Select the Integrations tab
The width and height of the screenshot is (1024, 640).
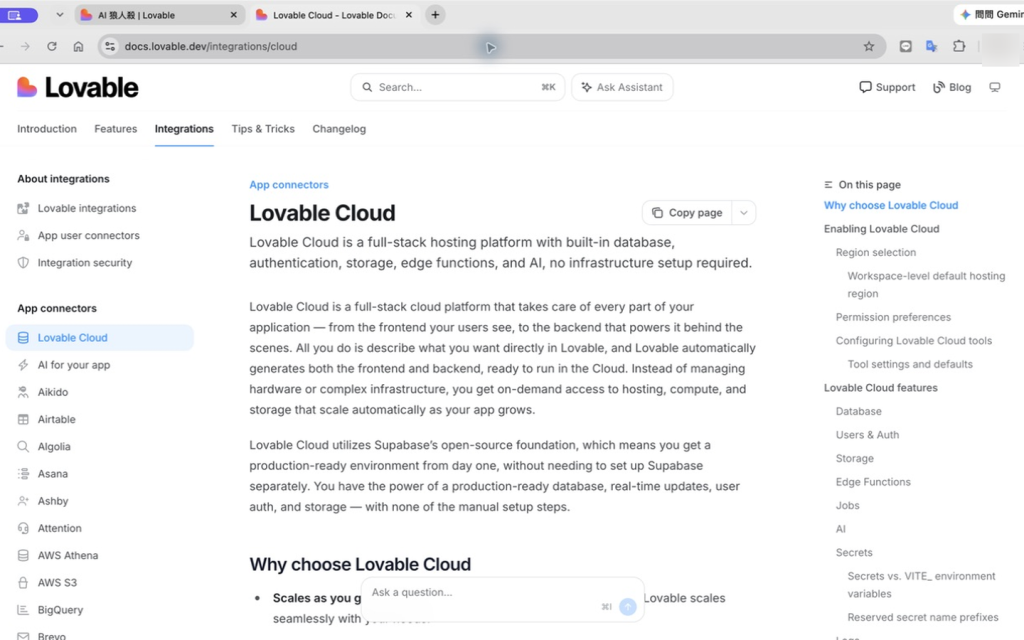point(184,129)
